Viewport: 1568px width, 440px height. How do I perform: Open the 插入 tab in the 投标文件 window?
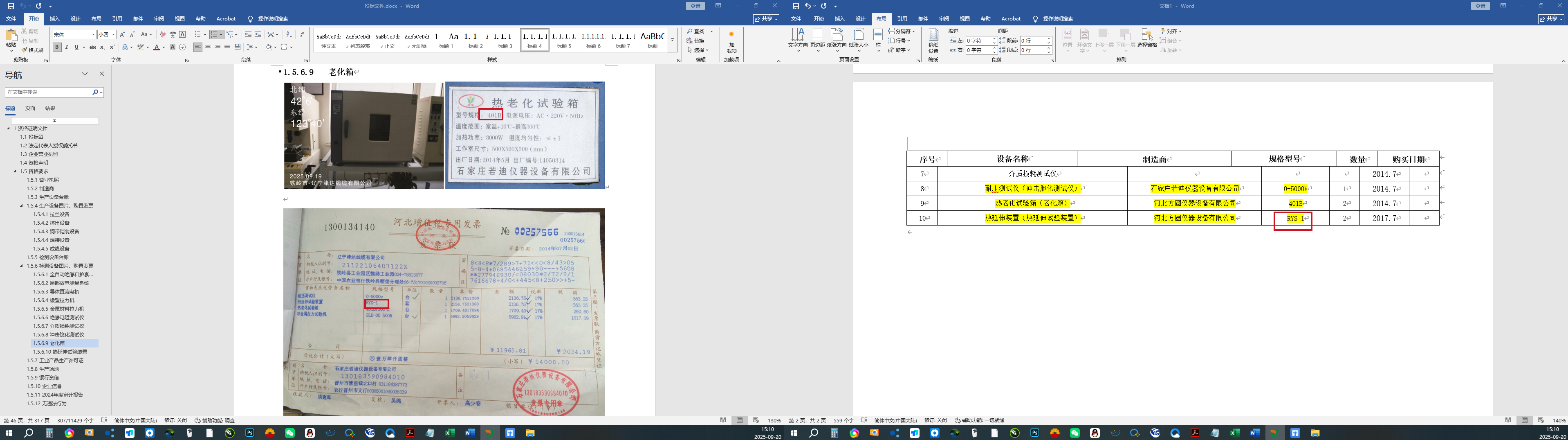(x=54, y=19)
